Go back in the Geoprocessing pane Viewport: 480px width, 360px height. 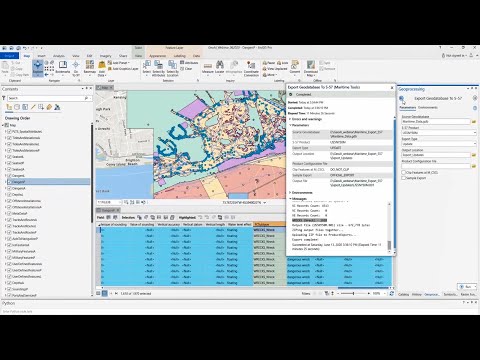coord(402,98)
